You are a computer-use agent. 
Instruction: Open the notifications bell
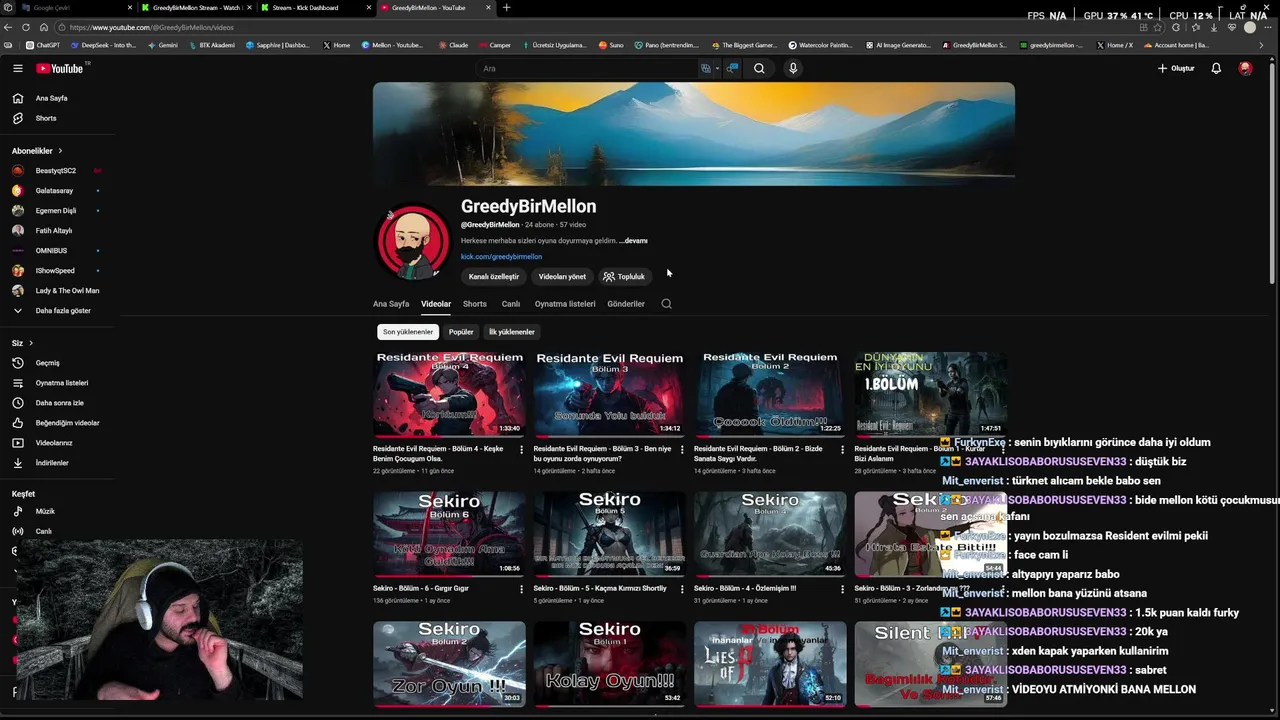(1216, 68)
